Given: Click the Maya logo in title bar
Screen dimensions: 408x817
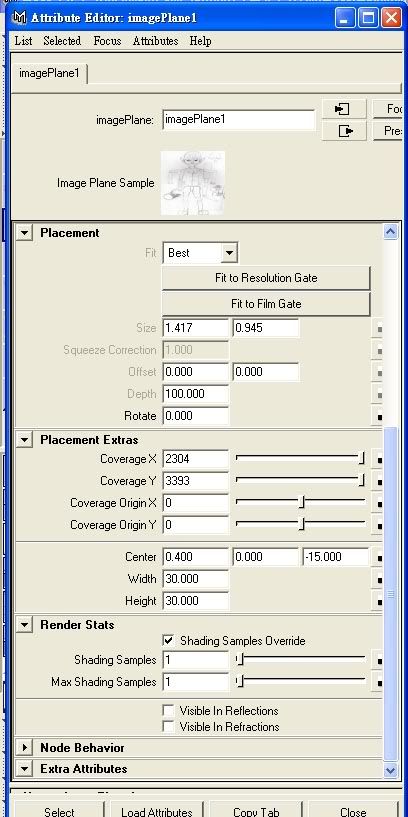Looking at the screenshot, I should click(x=19, y=18).
